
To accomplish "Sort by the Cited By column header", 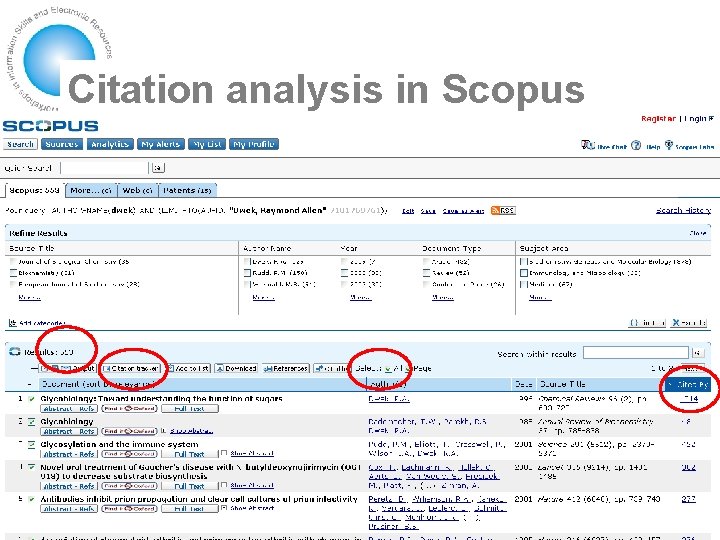I will coord(688,384).
